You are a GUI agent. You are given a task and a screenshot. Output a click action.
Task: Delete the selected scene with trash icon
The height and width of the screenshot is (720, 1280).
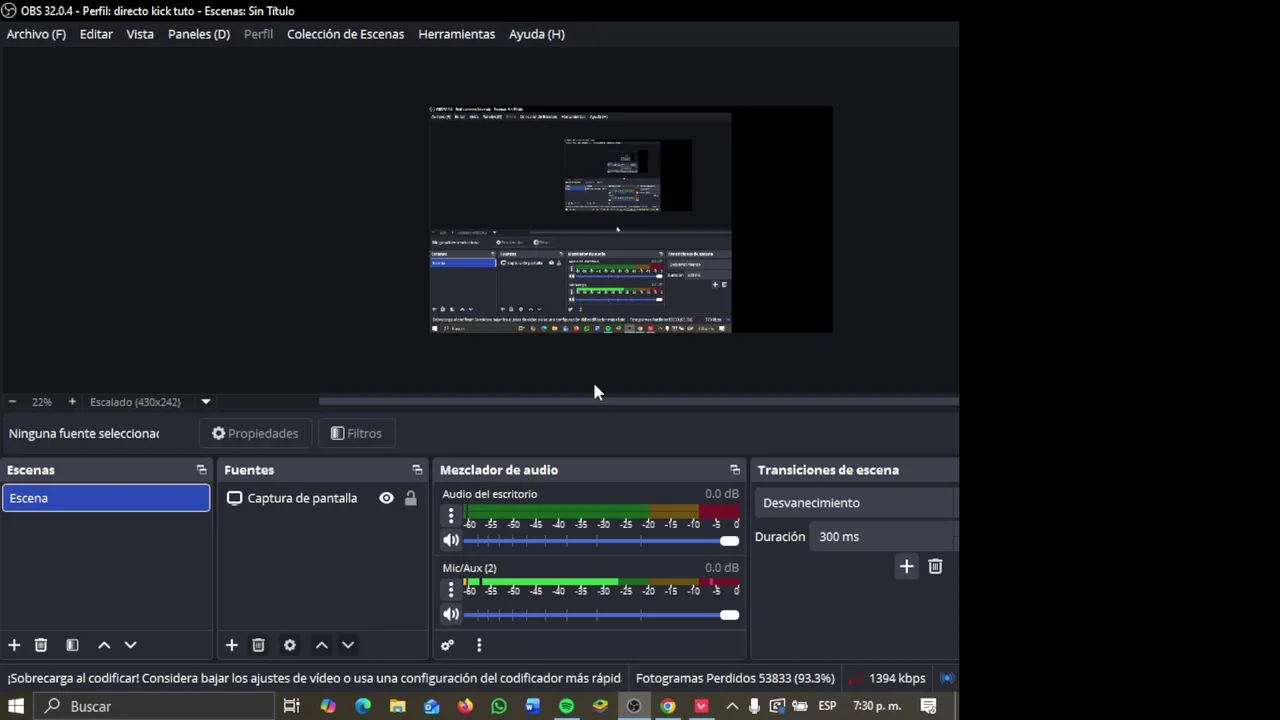tap(41, 645)
